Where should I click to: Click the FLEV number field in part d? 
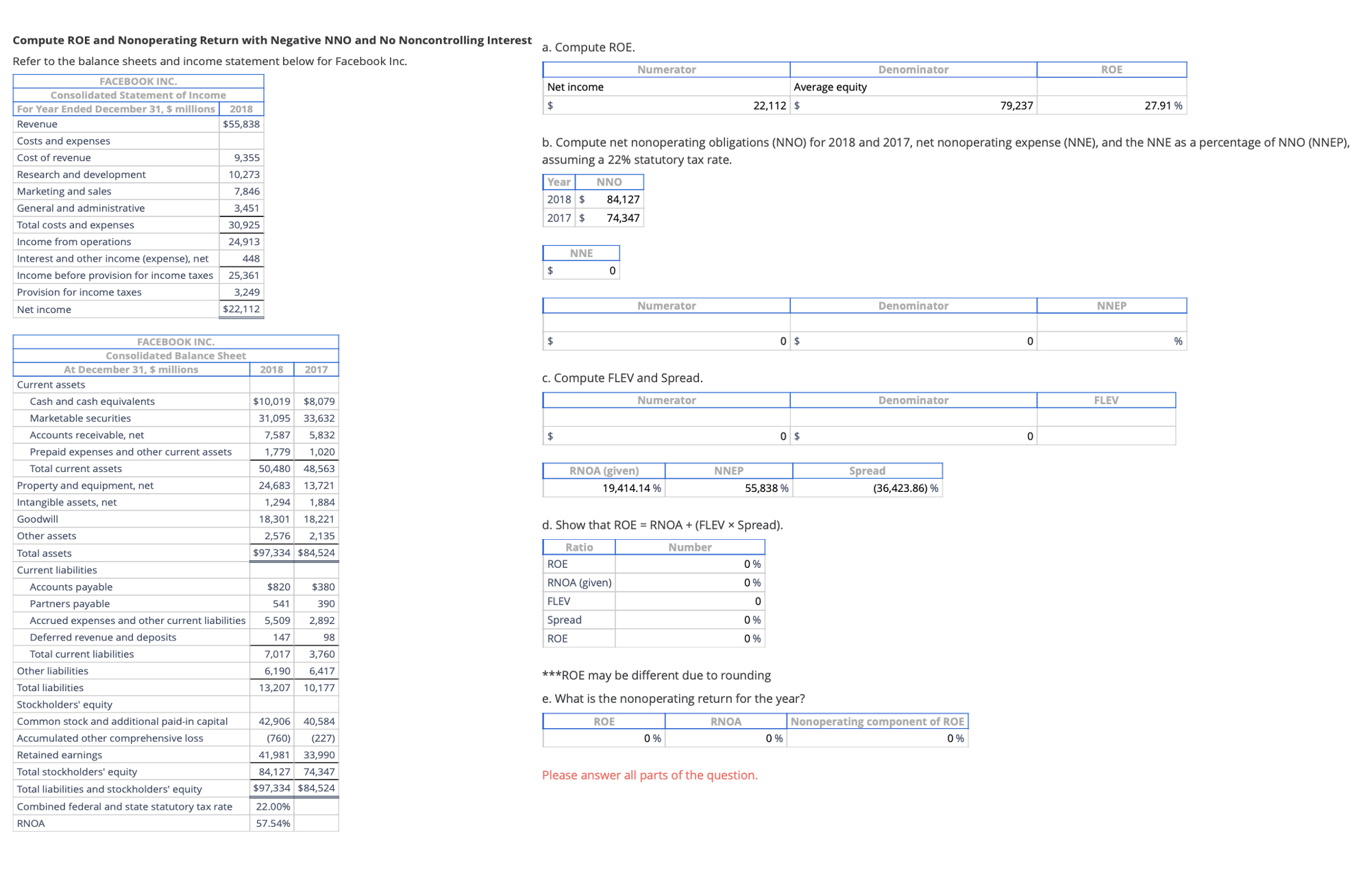coord(689,601)
